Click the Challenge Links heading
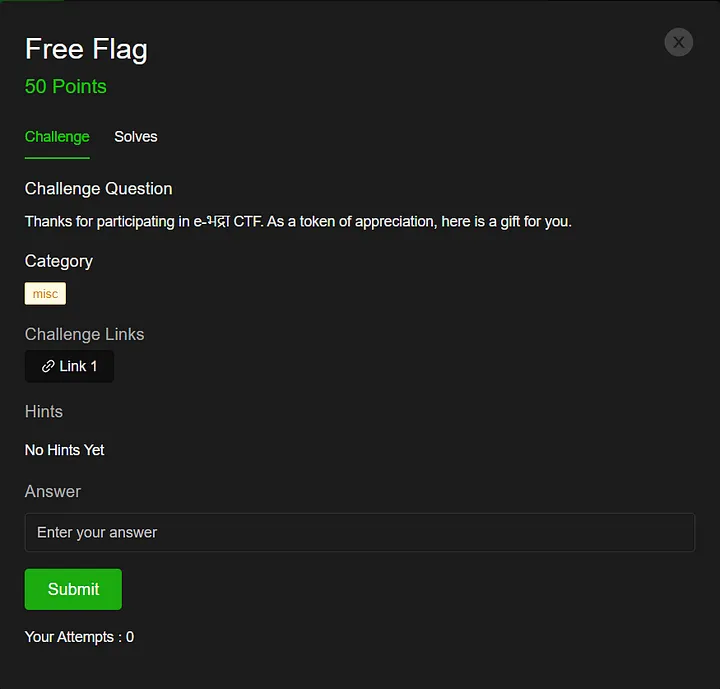This screenshot has width=720, height=689. (x=84, y=334)
